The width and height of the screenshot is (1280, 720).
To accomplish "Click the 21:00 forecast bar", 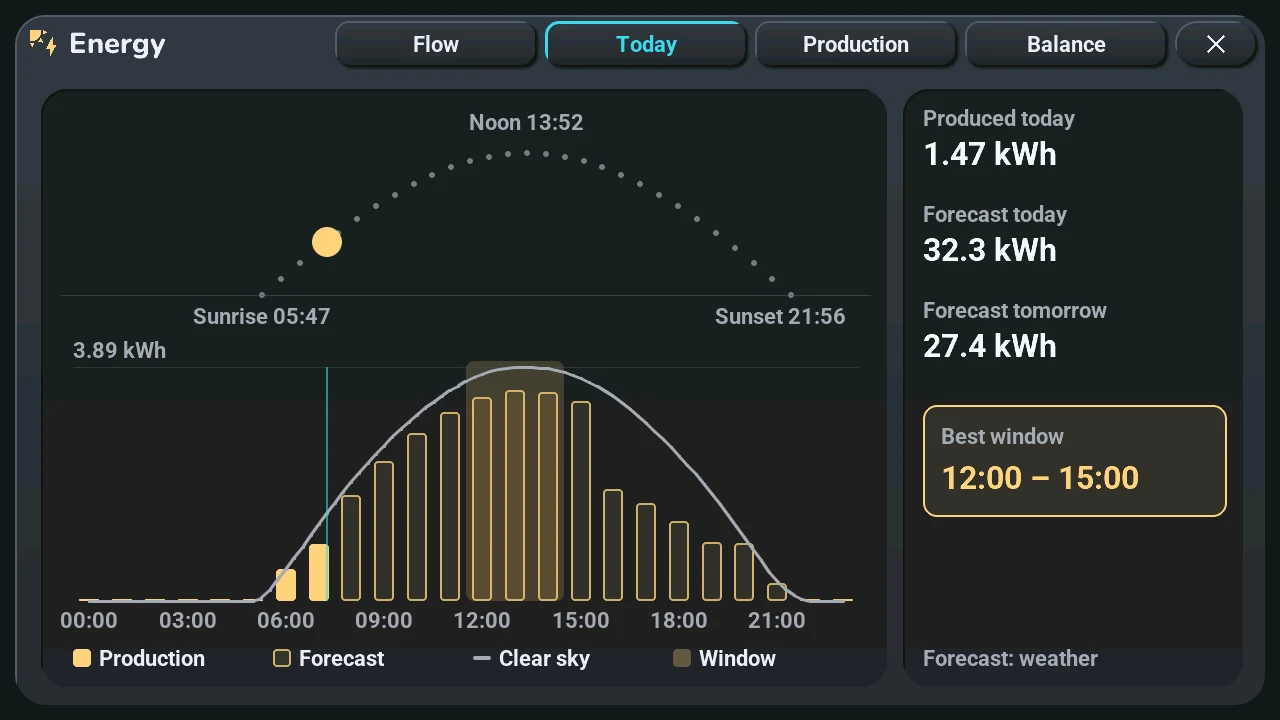I will pos(777,592).
